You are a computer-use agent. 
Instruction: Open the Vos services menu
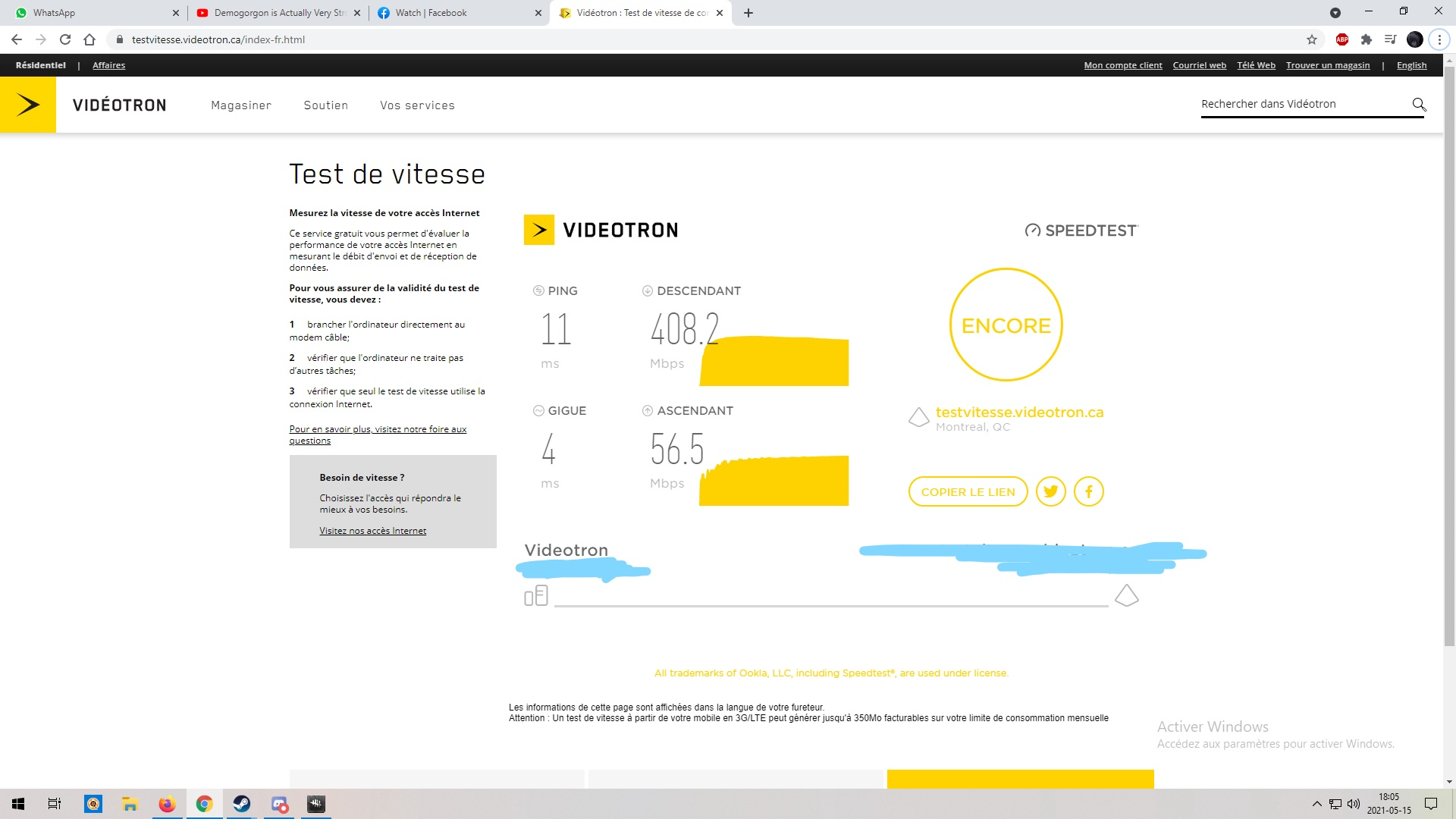pyautogui.click(x=417, y=105)
